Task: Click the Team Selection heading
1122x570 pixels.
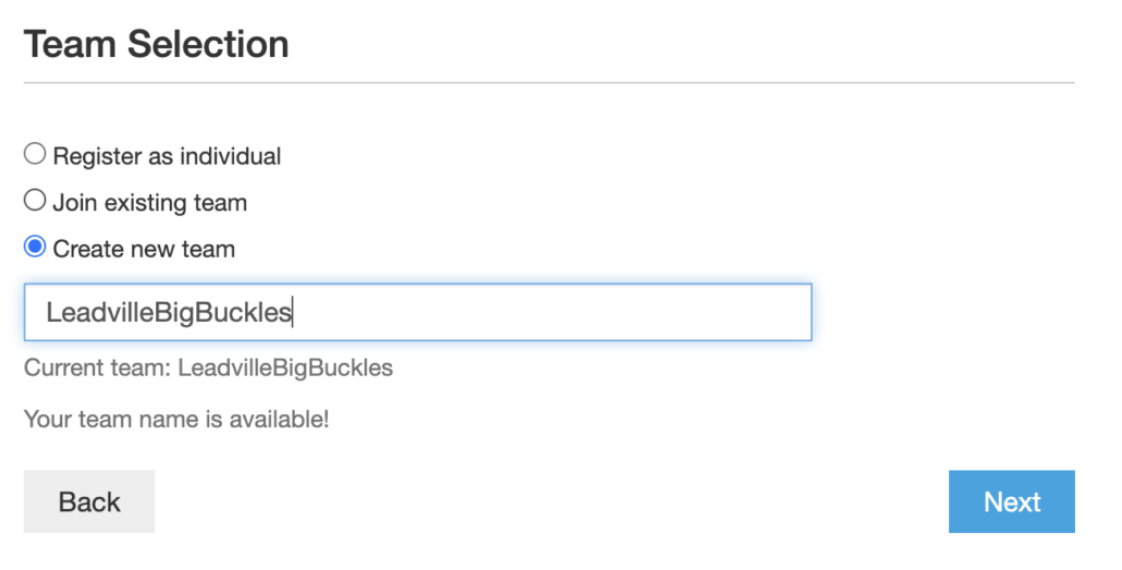Action: coord(156,45)
